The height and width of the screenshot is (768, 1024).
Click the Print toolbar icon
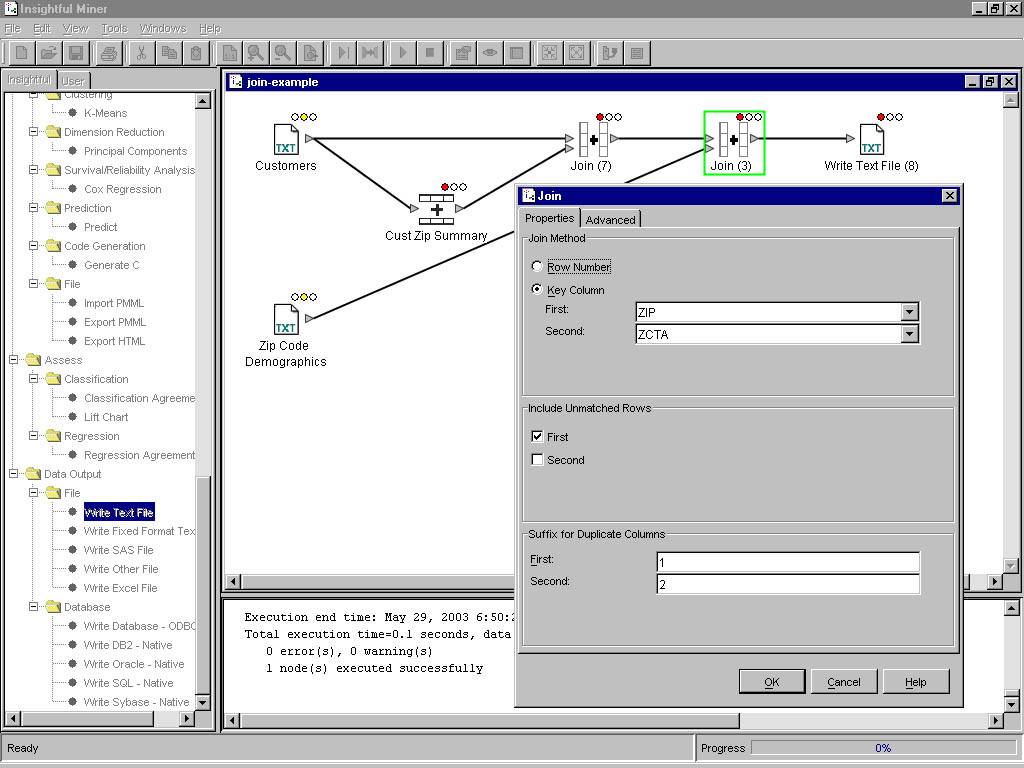pyautogui.click(x=109, y=53)
